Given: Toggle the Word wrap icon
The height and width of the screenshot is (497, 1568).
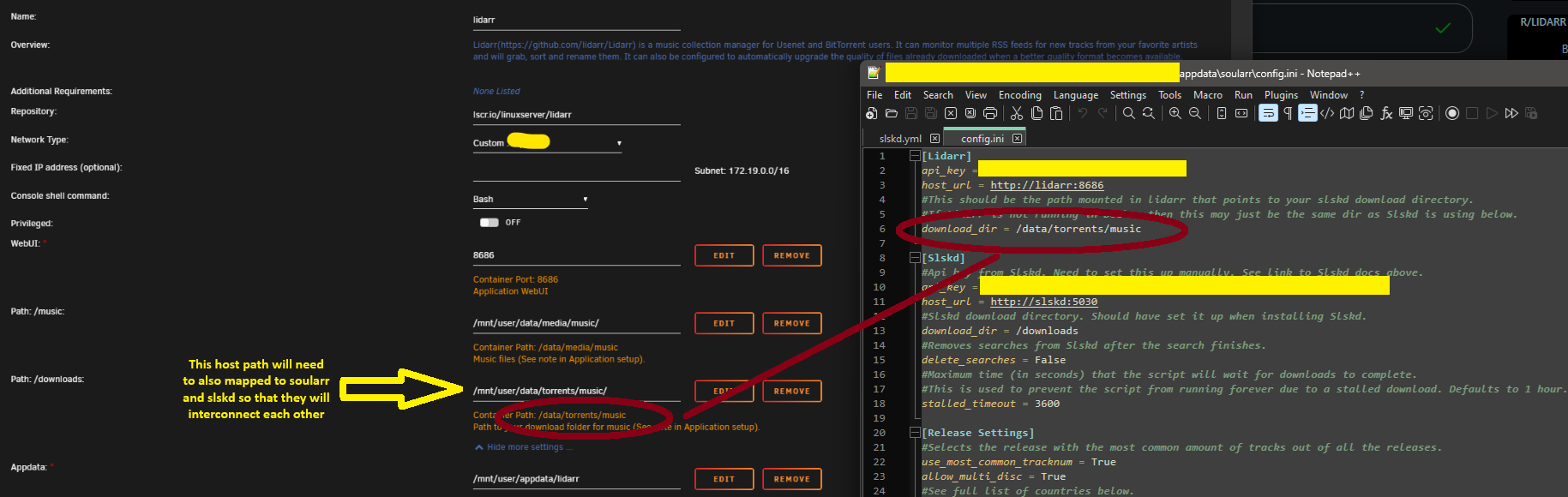Looking at the screenshot, I should tap(1268, 113).
